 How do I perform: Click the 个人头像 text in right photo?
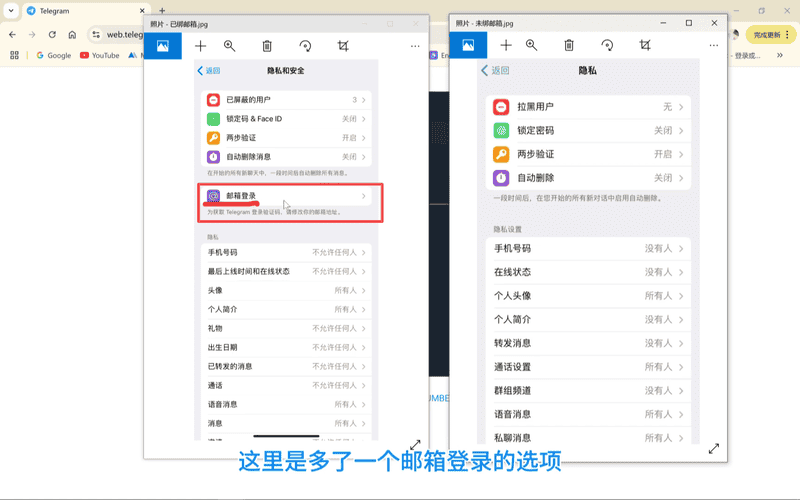click(x=512, y=296)
